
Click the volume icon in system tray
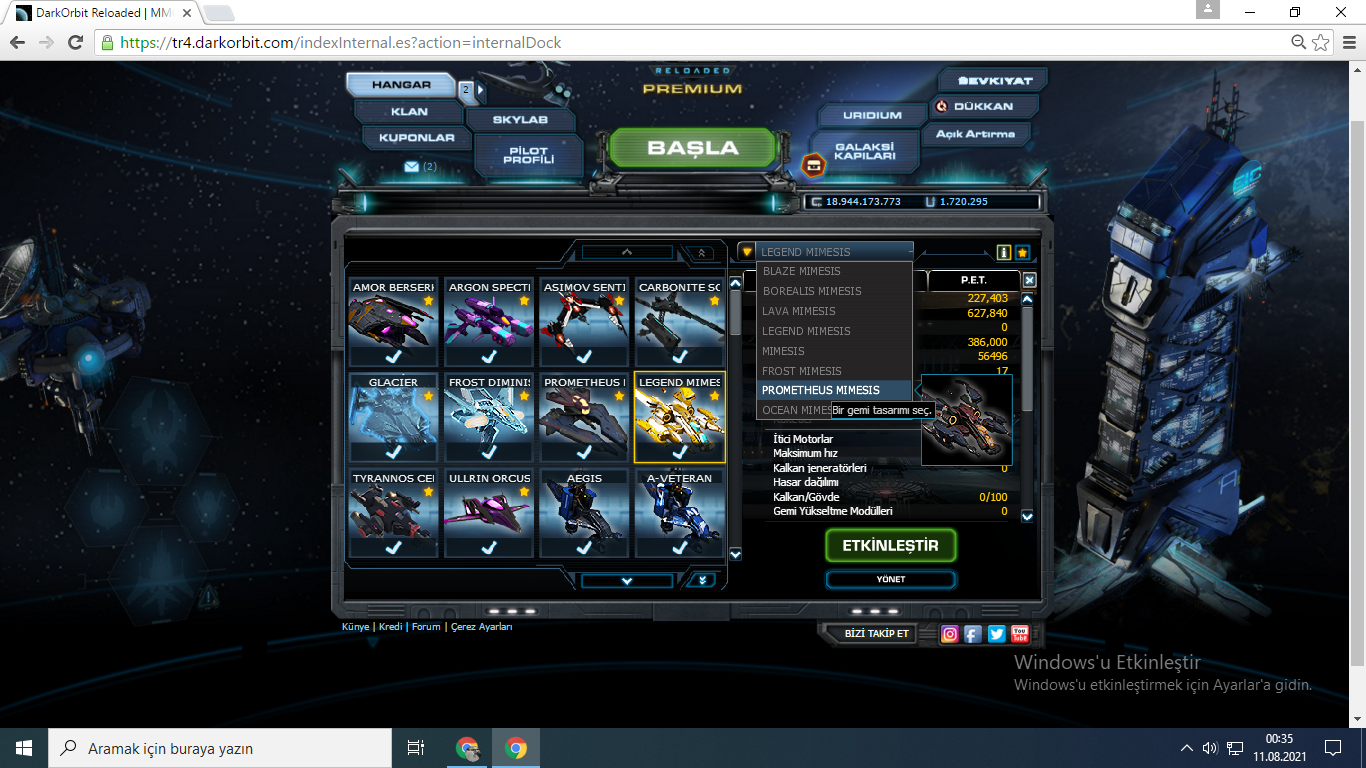pos(1210,748)
